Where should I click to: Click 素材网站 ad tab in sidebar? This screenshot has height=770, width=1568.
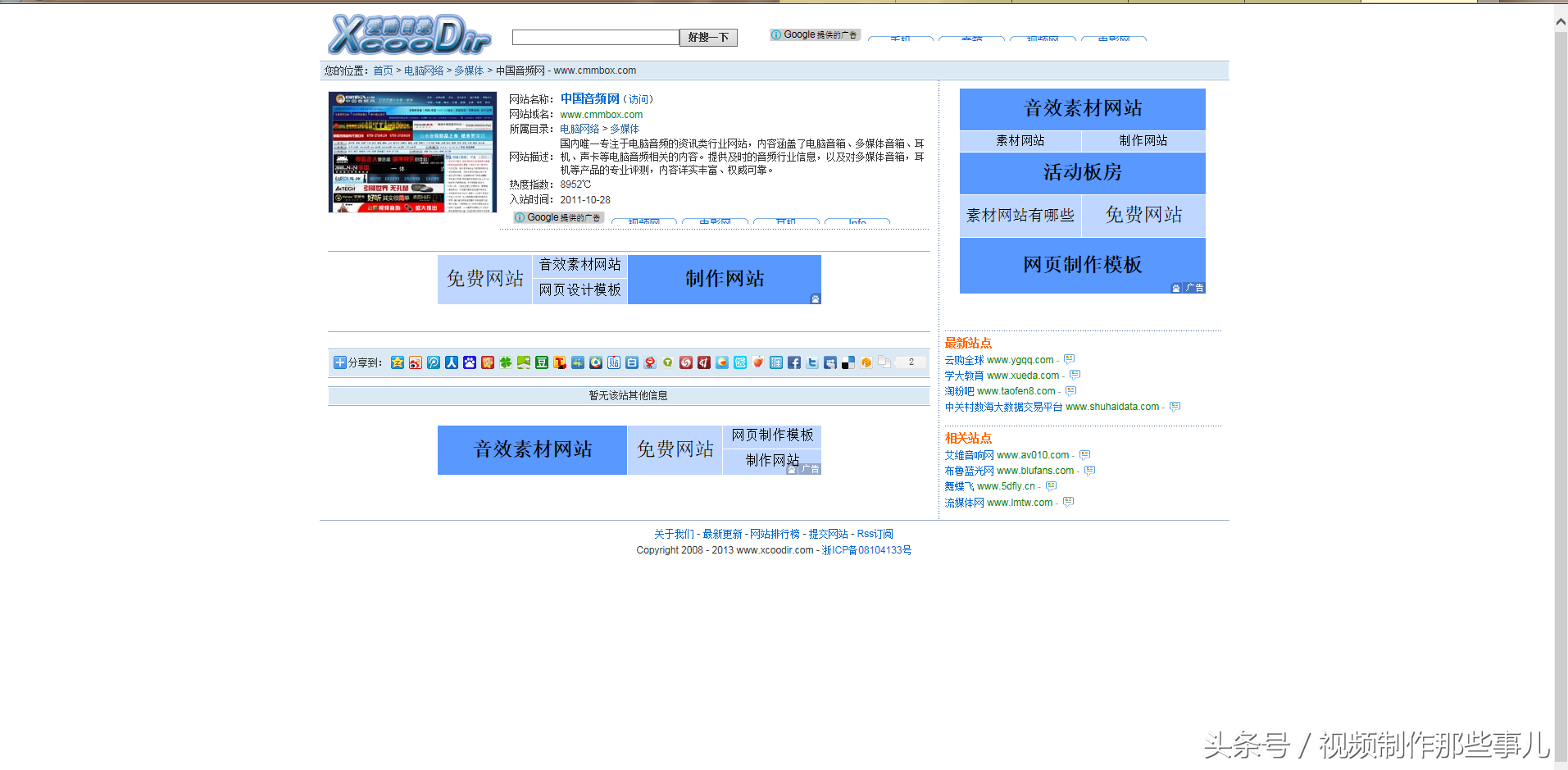1020,141
